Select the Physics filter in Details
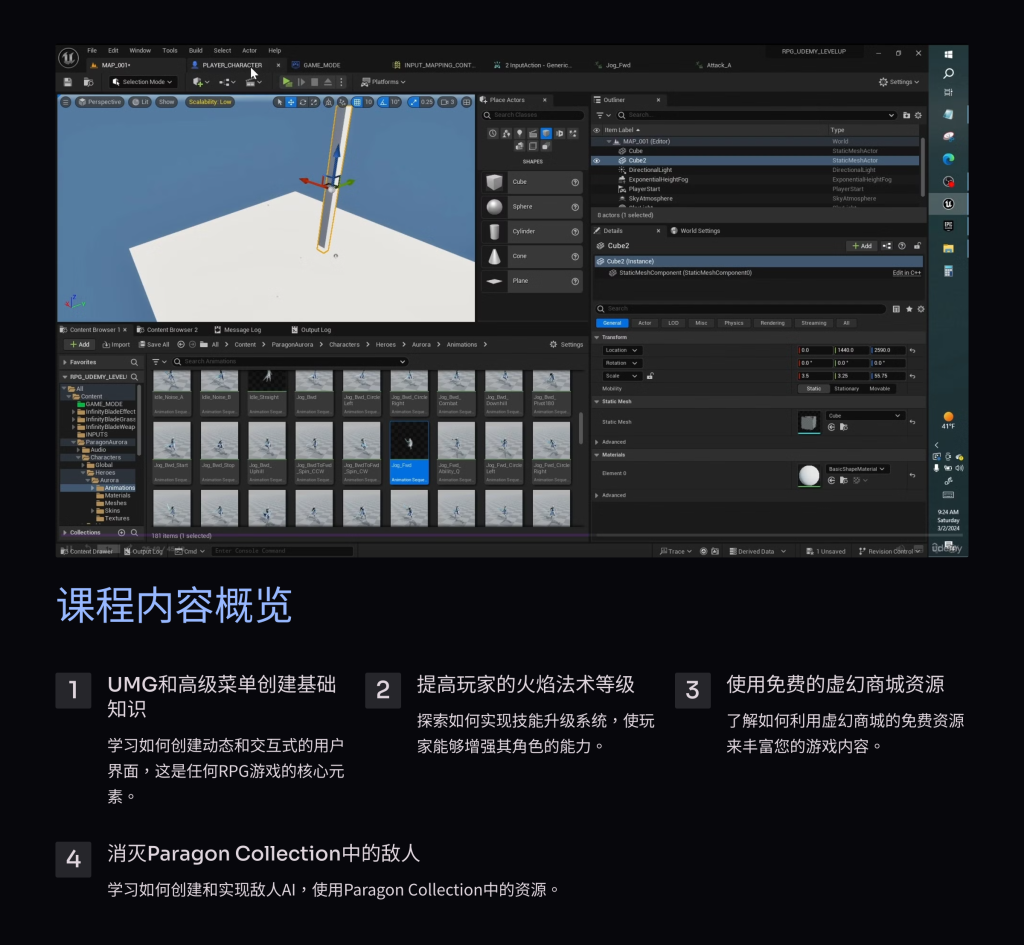 pos(733,323)
